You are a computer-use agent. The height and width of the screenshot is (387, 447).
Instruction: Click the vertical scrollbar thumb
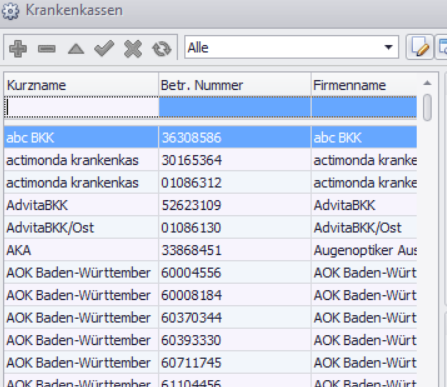coord(427,107)
